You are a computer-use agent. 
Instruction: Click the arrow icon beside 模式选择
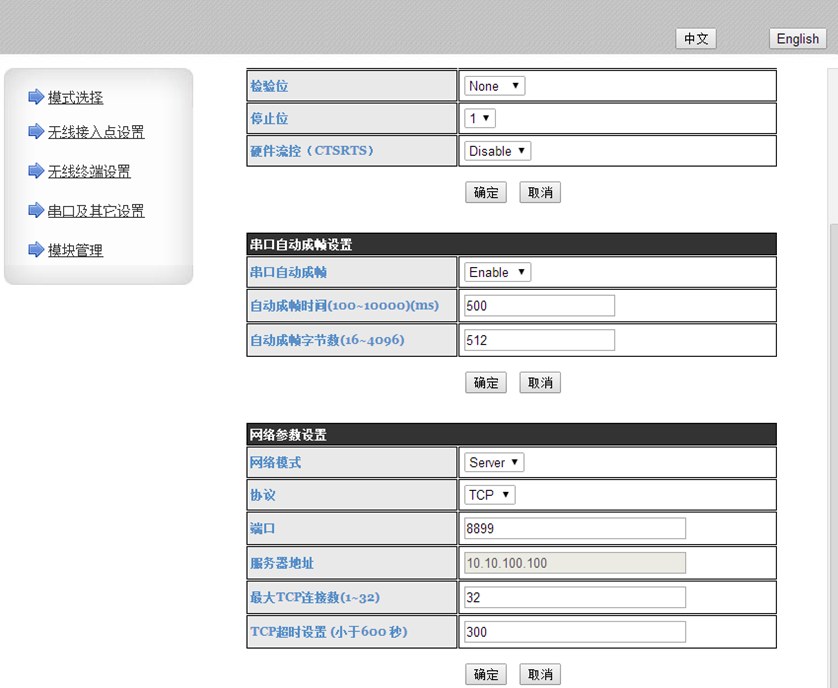pyautogui.click(x=36, y=97)
